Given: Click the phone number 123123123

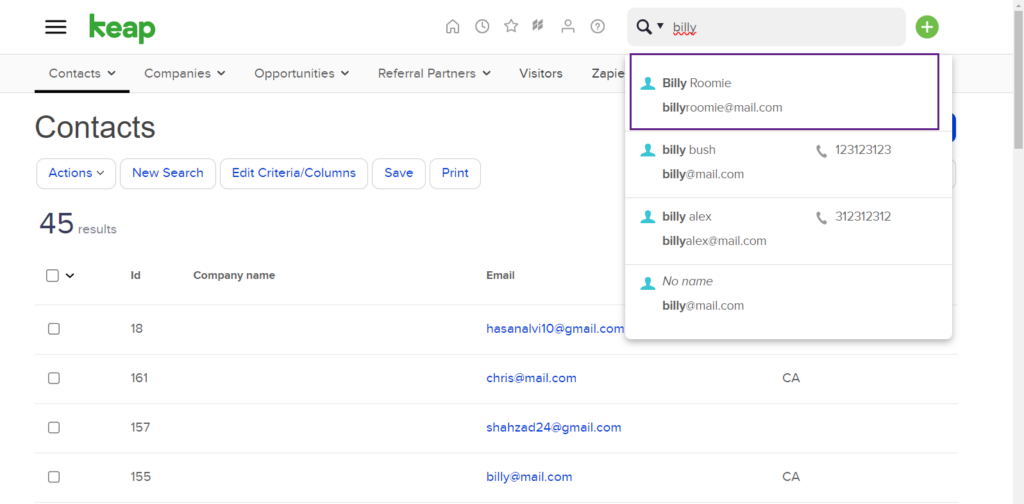Looking at the screenshot, I should coord(863,150).
